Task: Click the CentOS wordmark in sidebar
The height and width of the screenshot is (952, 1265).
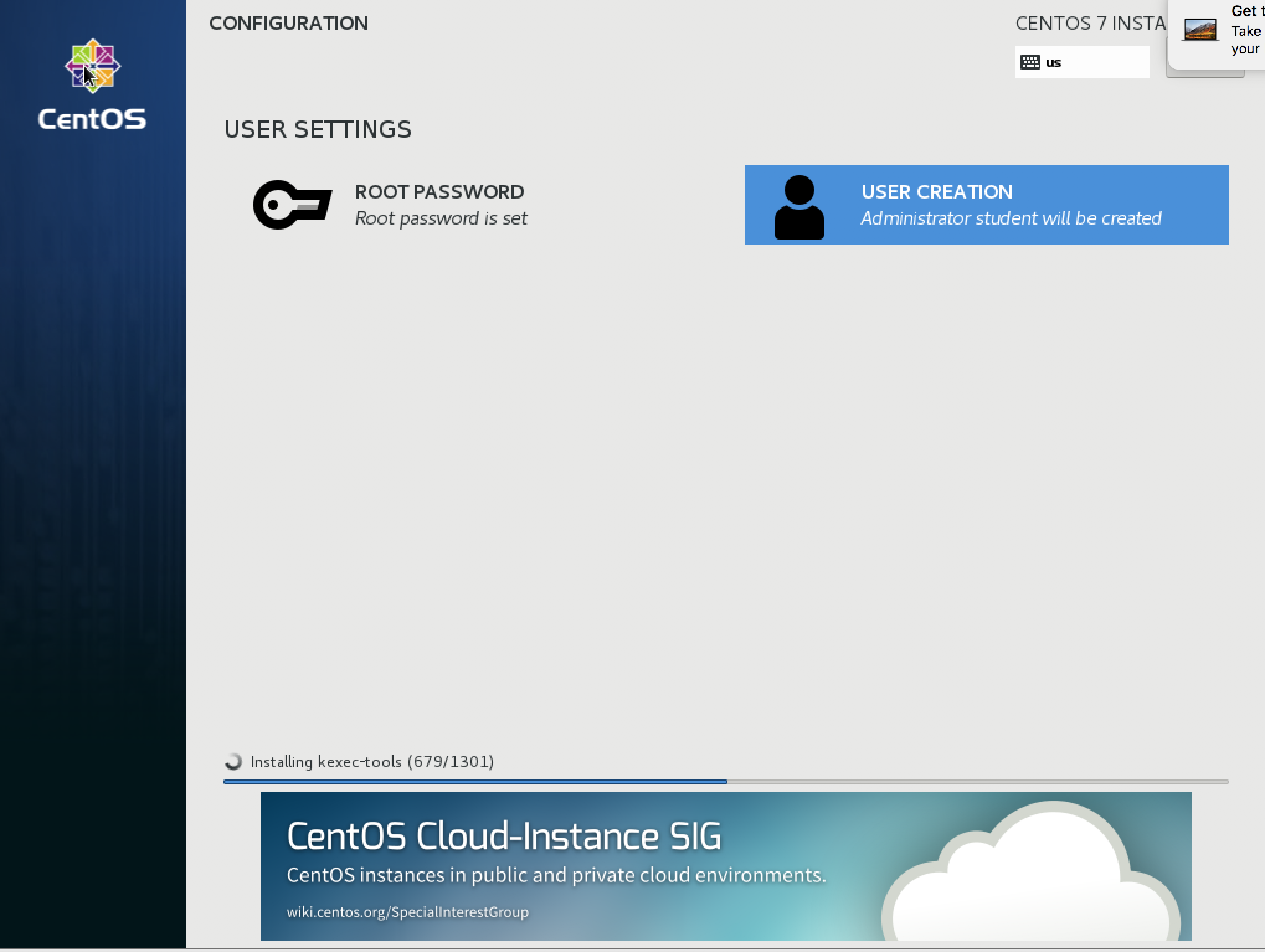Action: pos(92,119)
